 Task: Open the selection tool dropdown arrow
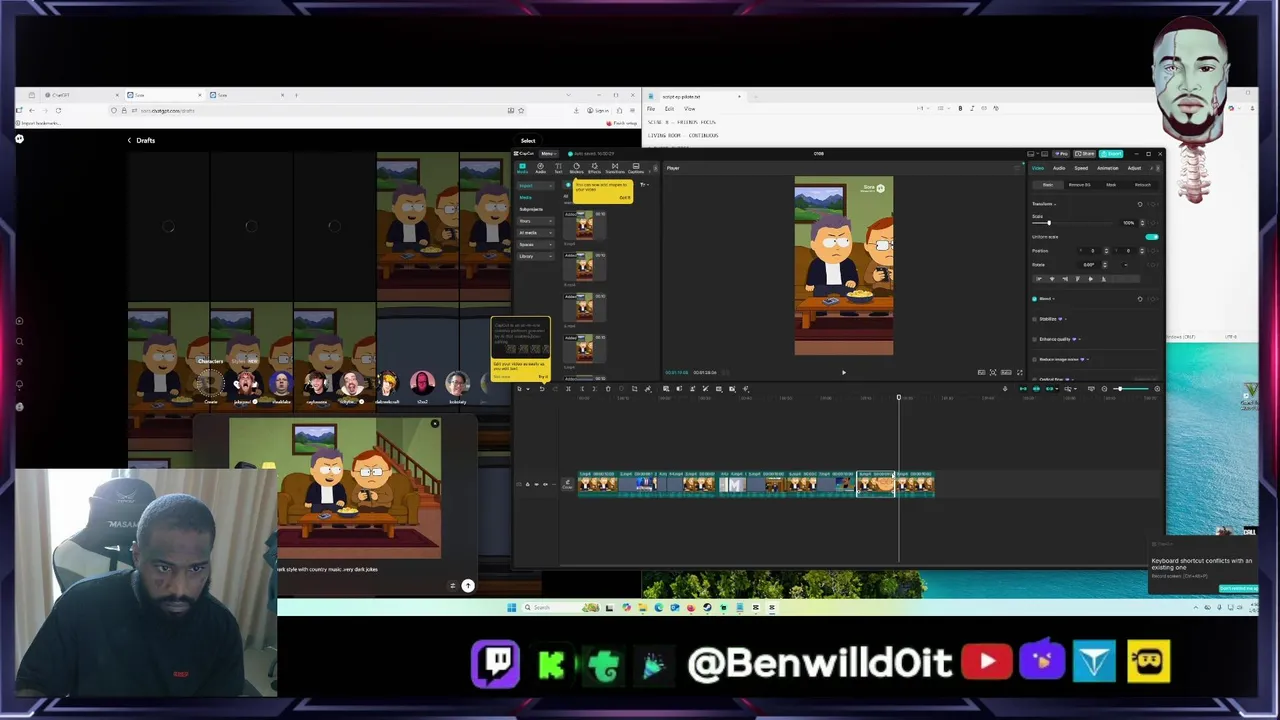(528, 388)
